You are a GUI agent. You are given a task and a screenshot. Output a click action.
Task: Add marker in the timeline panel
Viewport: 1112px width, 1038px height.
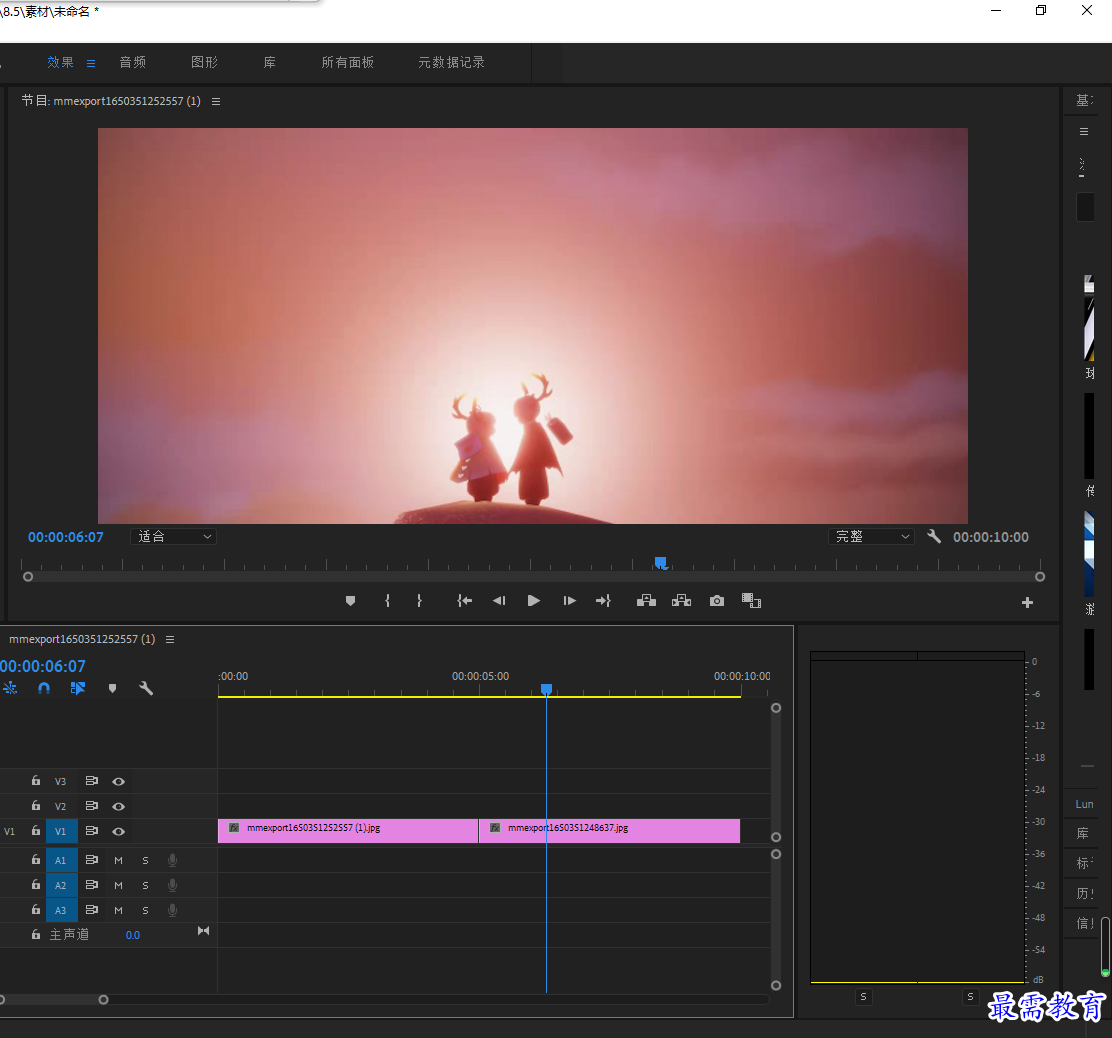[112, 688]
